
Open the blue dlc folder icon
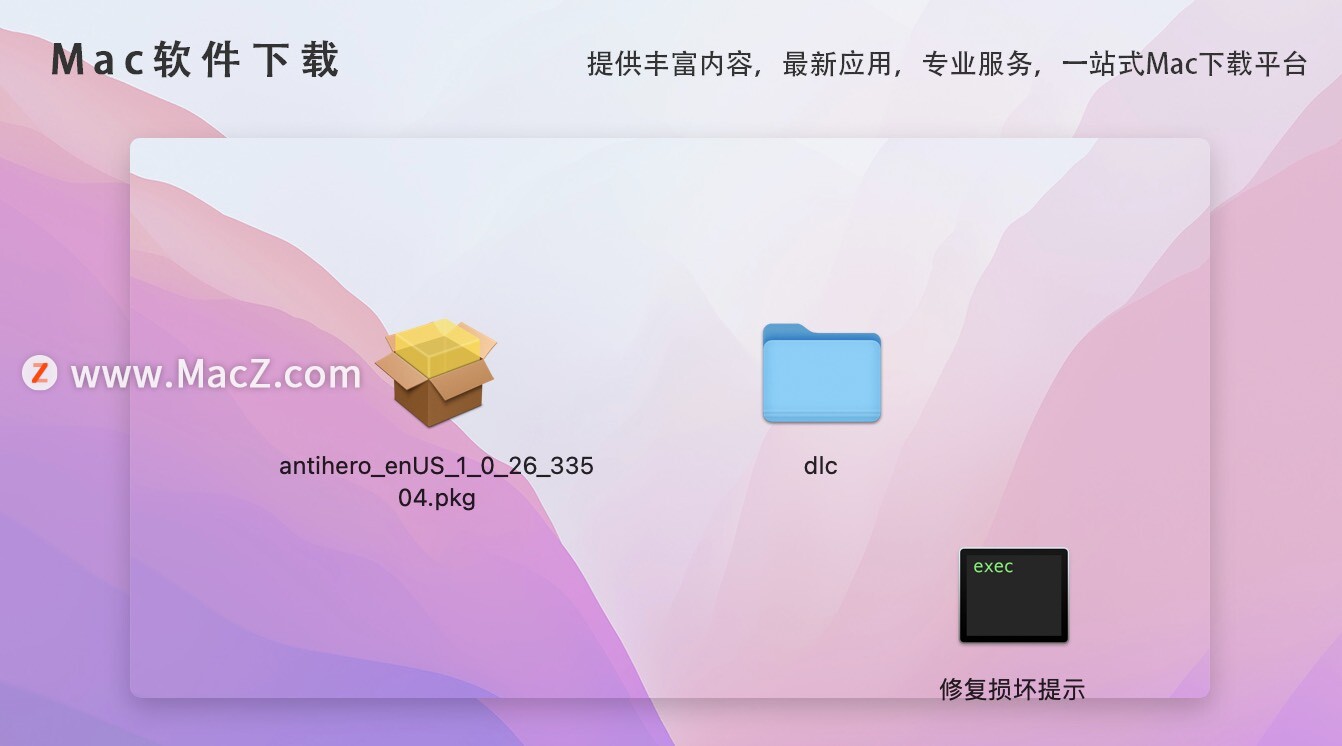(x=821, y=373)
